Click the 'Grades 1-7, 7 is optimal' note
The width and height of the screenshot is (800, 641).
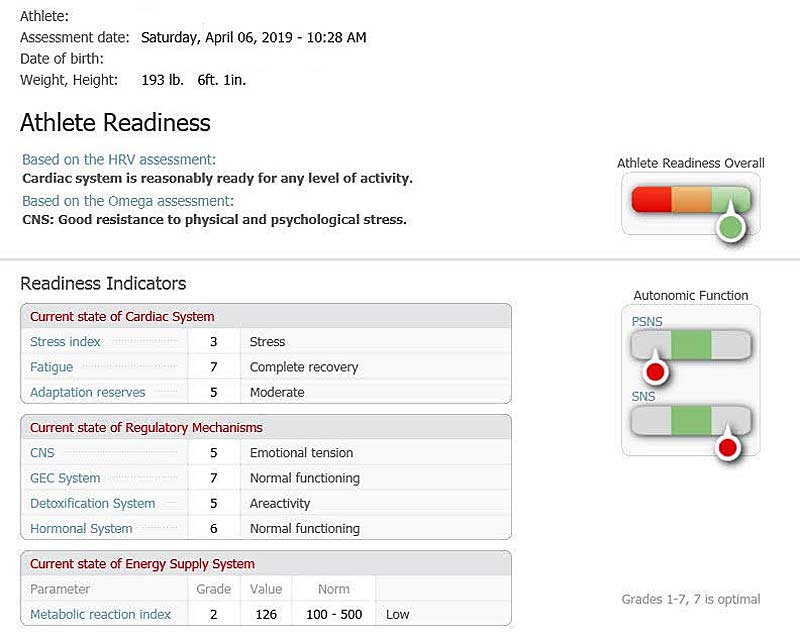point(691,599)
